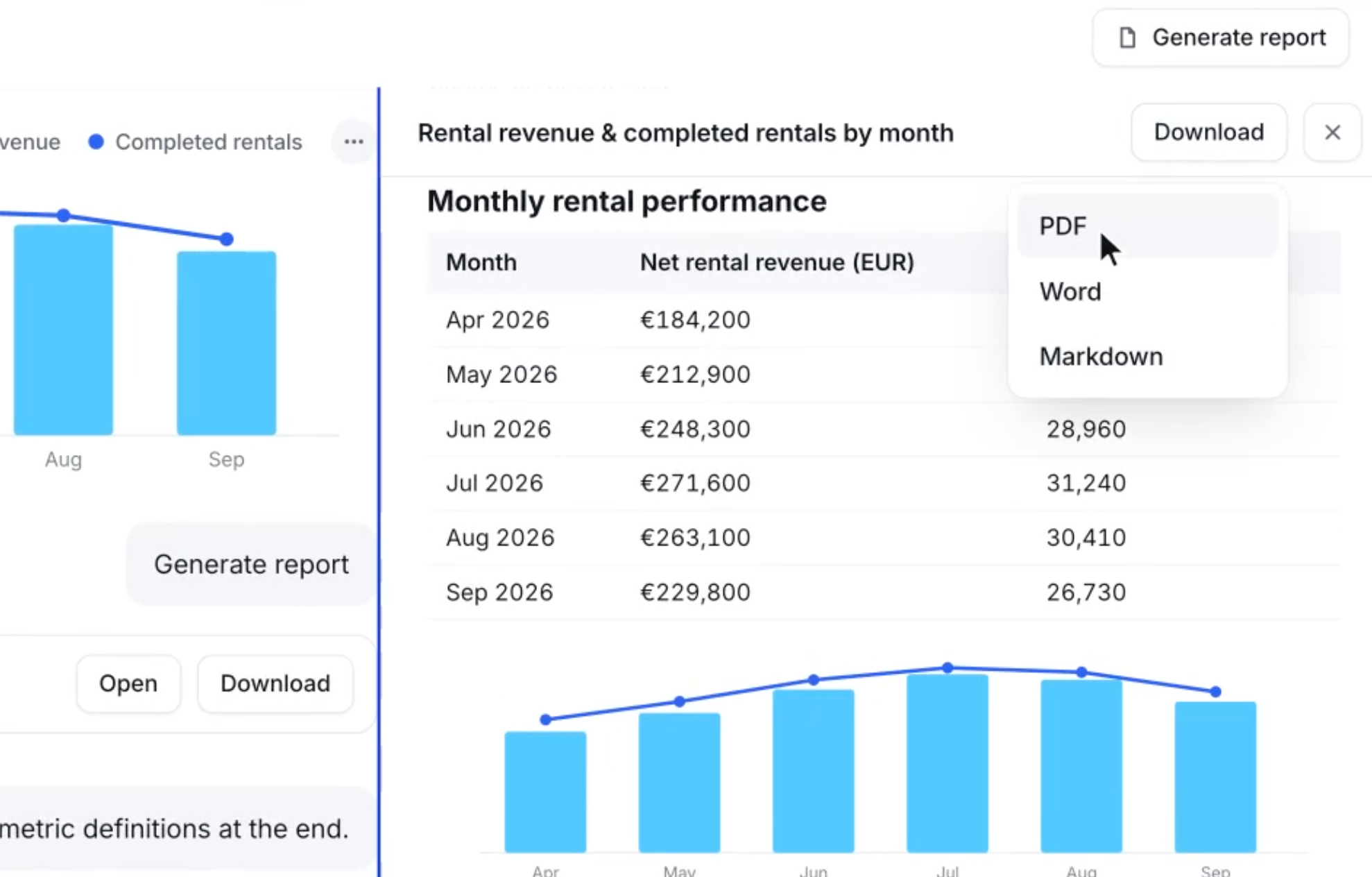The image size is (1372, 877).
Task: Click the 31,240 rentals value
Action: 1086,483
